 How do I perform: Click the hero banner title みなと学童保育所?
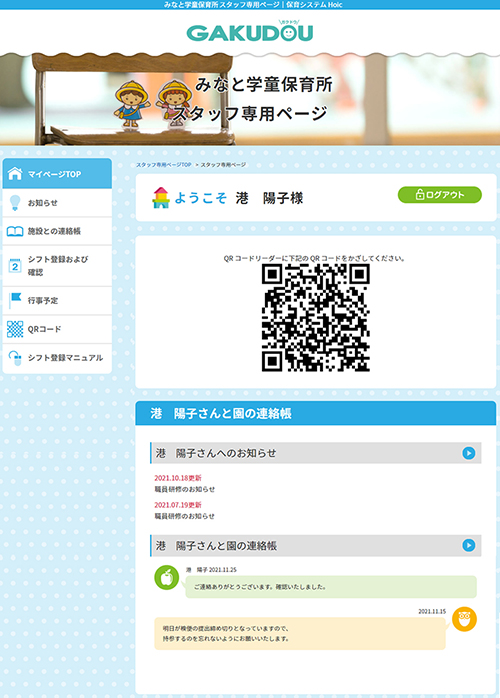(x=264, y=84)
